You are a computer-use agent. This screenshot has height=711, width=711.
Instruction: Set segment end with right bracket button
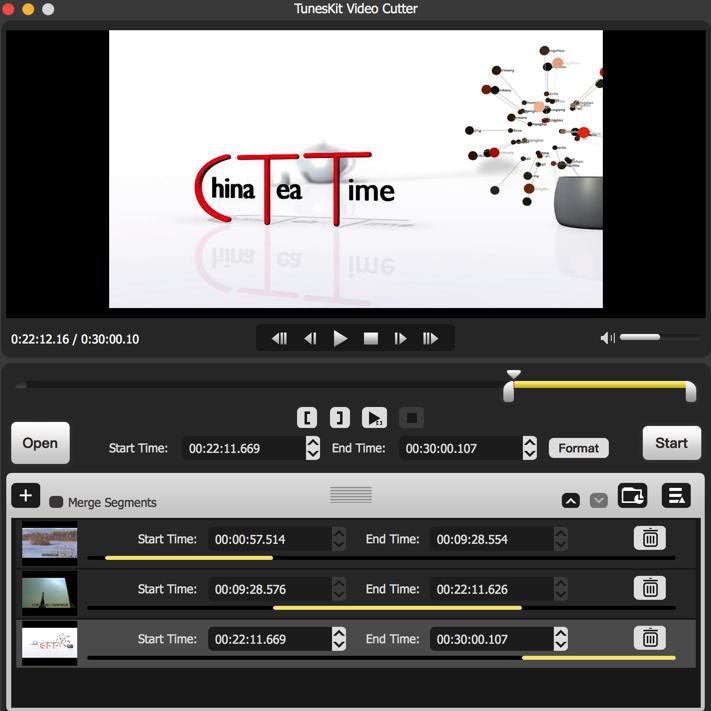(x=340, y=418)
